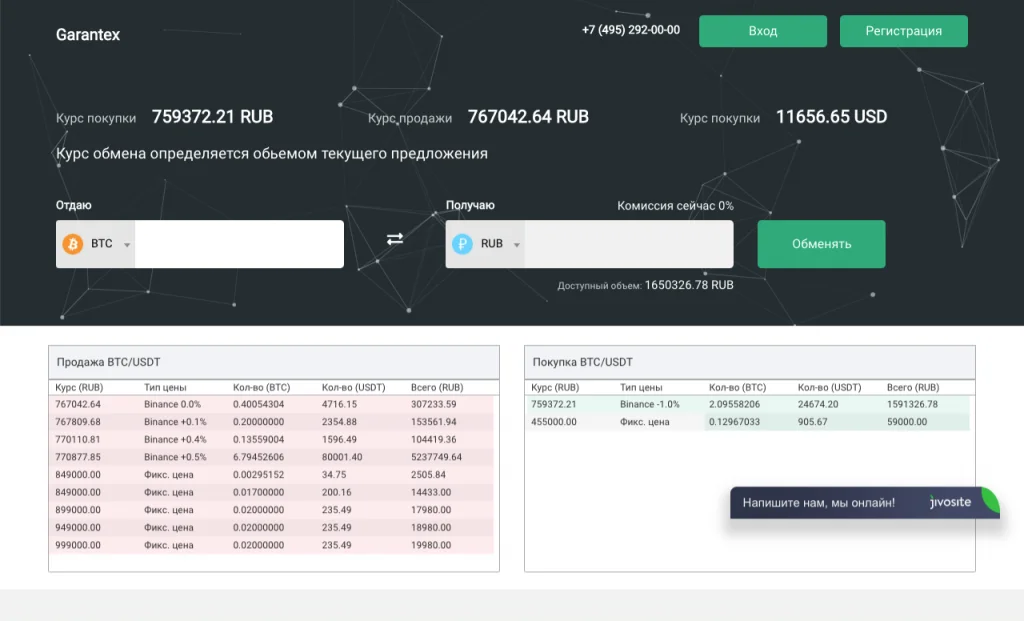Screen dimensions: 1024x621
Task: Click the sell rate 767042.64 RUB
Action: [x=528, y=117]
